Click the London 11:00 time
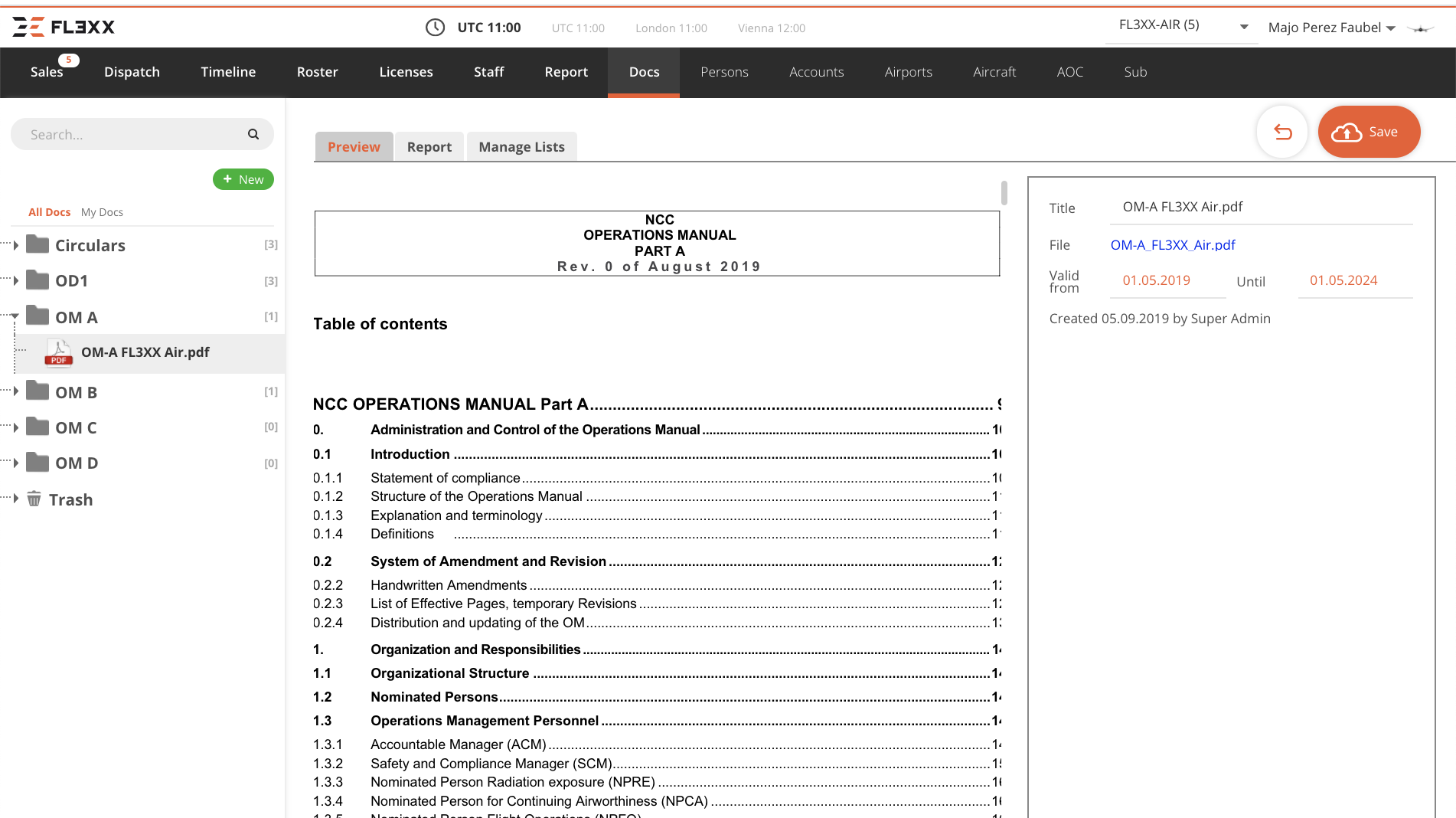This screenshot has width=1456, height=818. pyautogui.click(x=671, y=28)
